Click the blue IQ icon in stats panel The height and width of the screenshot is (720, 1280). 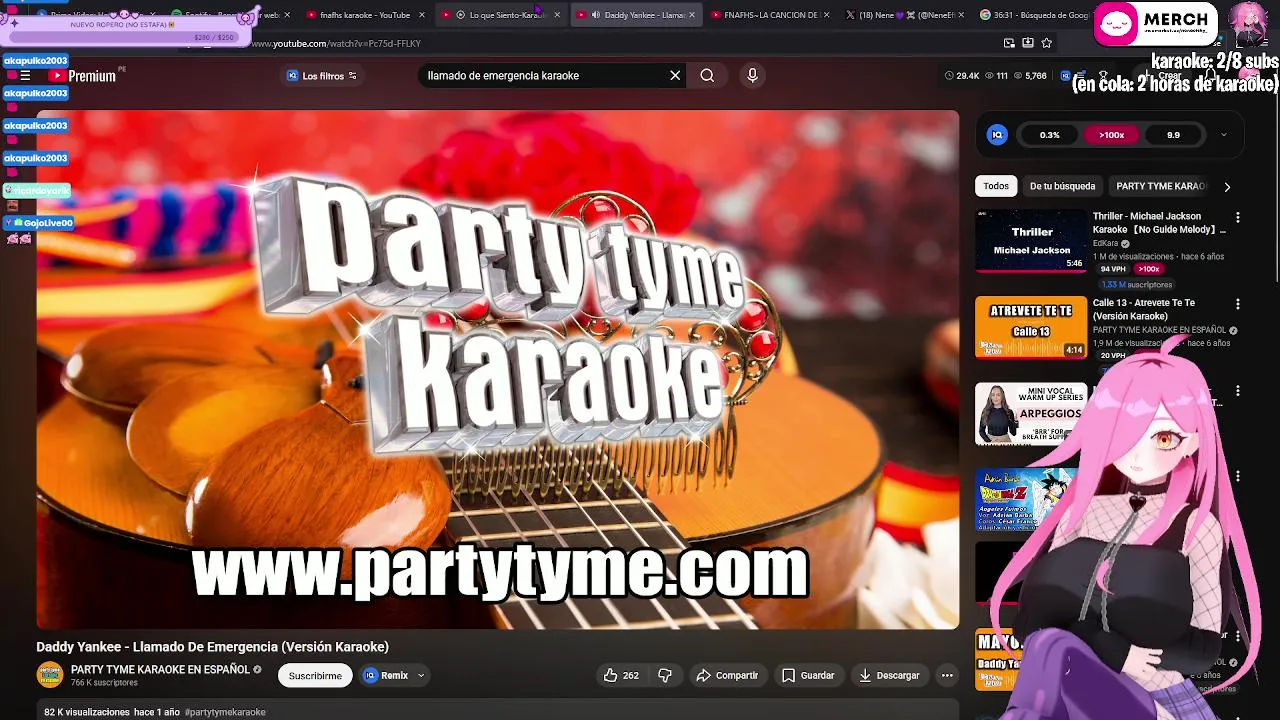click(997, 135)
